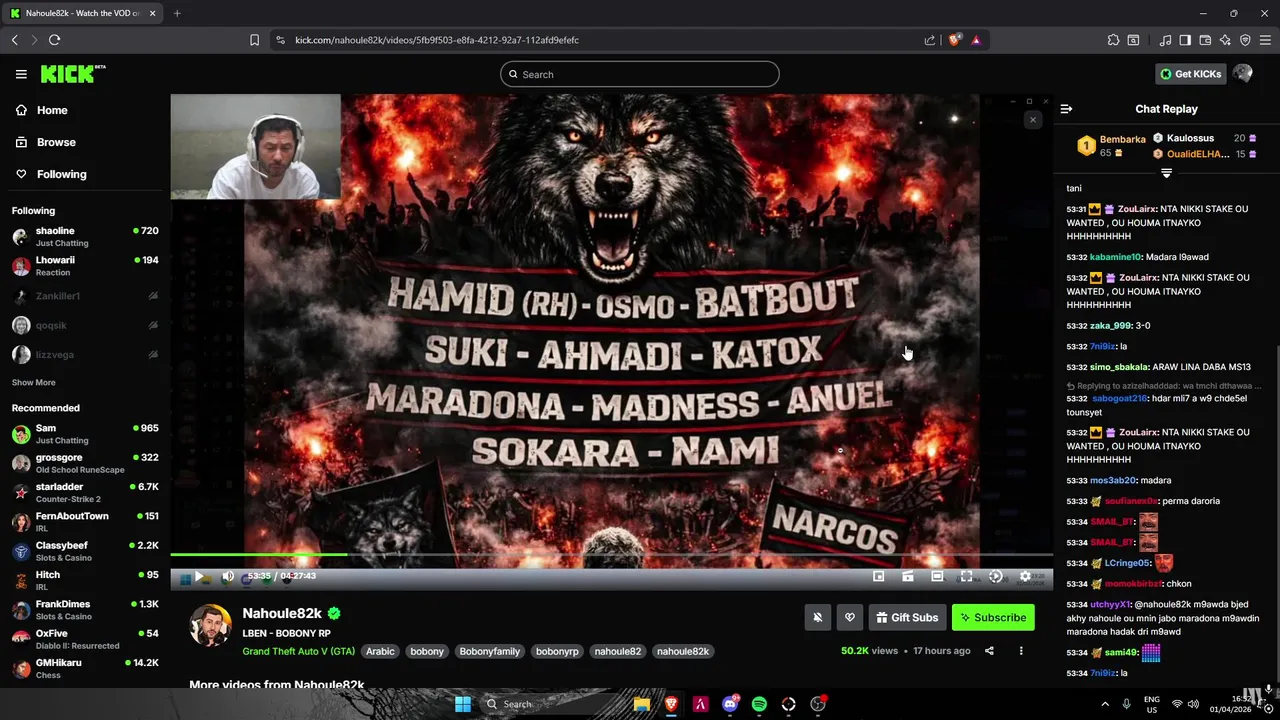This screenshot has width=1280, height=720.
Task: Open Discord from the taskbar
Action: pyautogui.click(x=730, y=704)
